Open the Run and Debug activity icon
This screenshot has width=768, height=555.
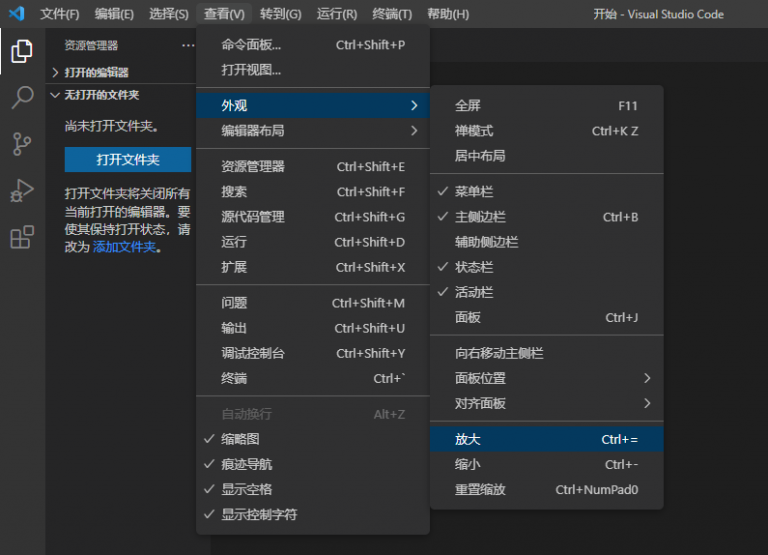coord(22,191)
